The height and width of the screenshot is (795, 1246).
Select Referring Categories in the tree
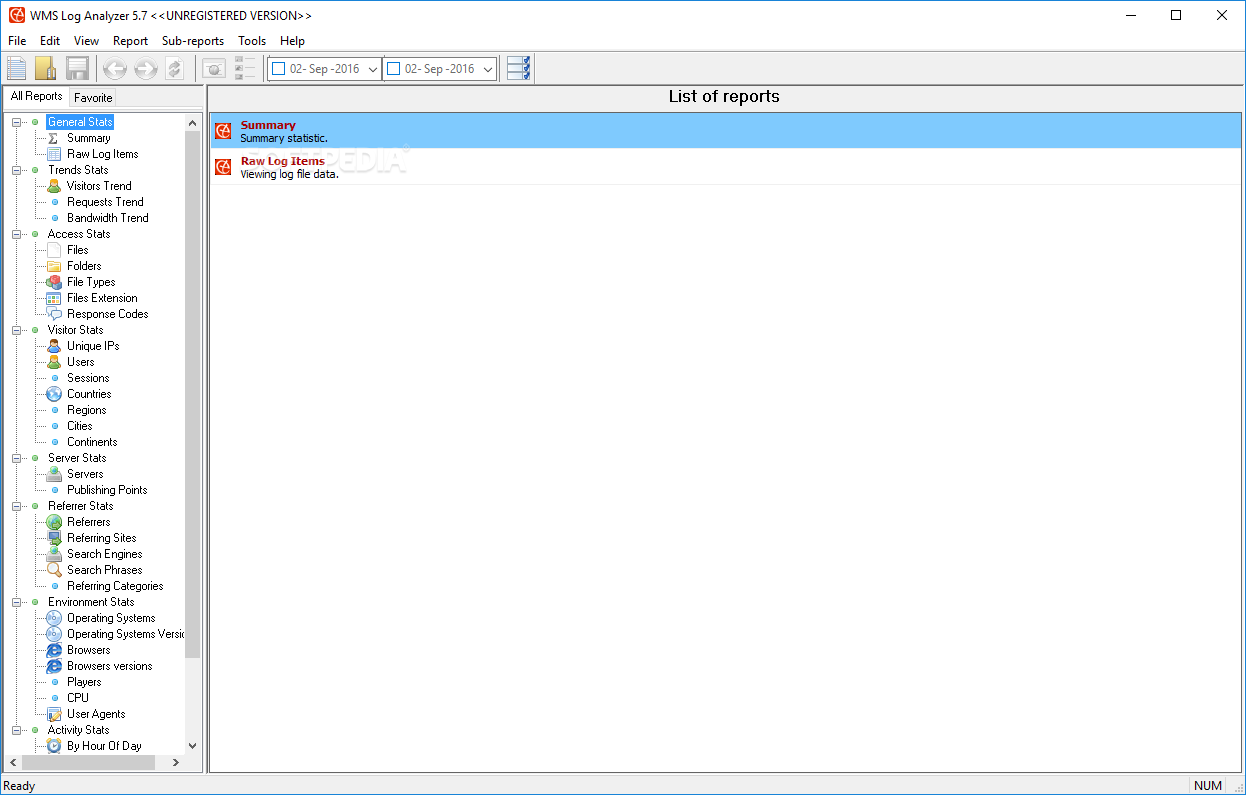[115, 586]
